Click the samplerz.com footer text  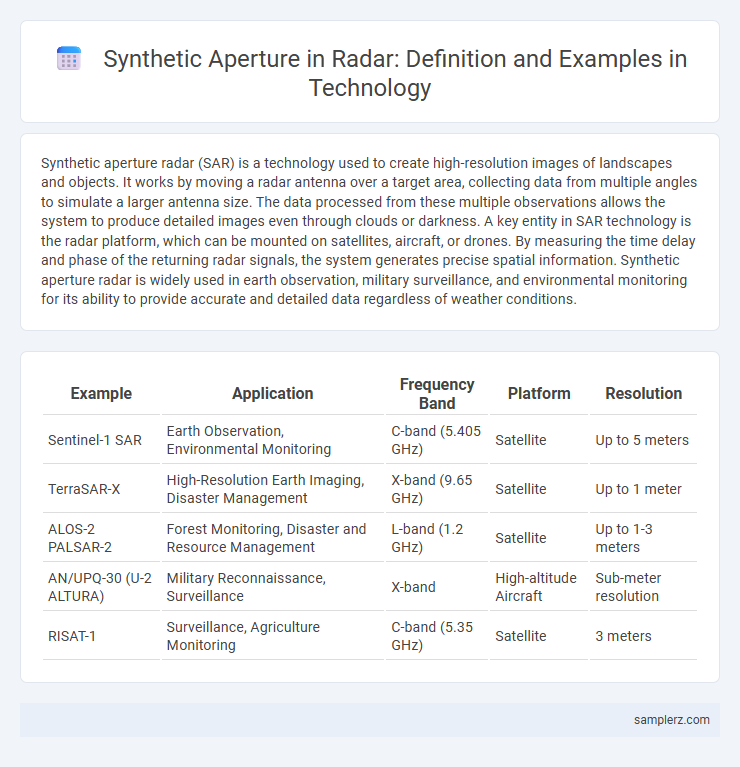(x=672, y=720)
